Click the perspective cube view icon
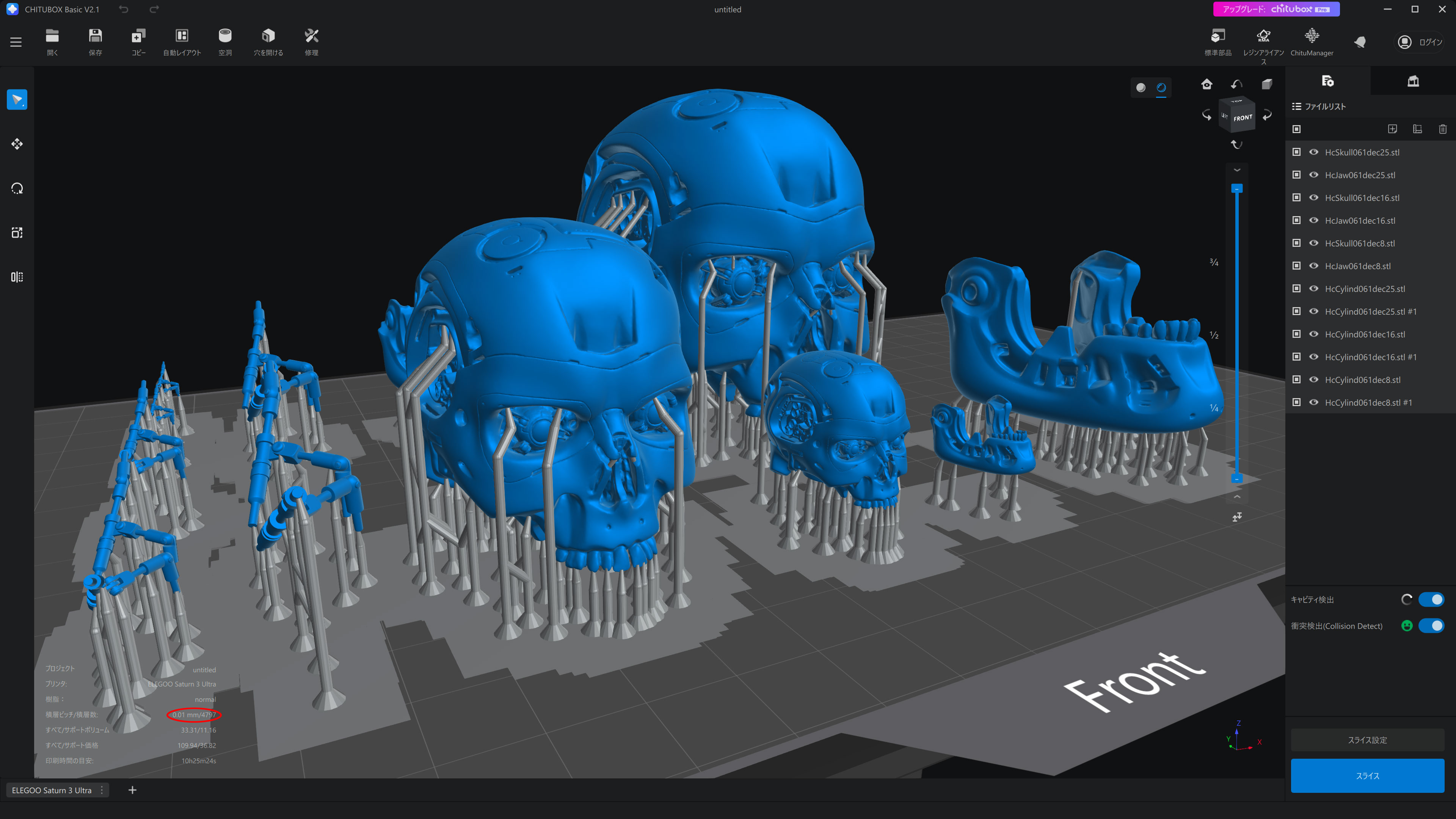The width and height of the screenshot is (1456, 819). (x=1267, y=84)
